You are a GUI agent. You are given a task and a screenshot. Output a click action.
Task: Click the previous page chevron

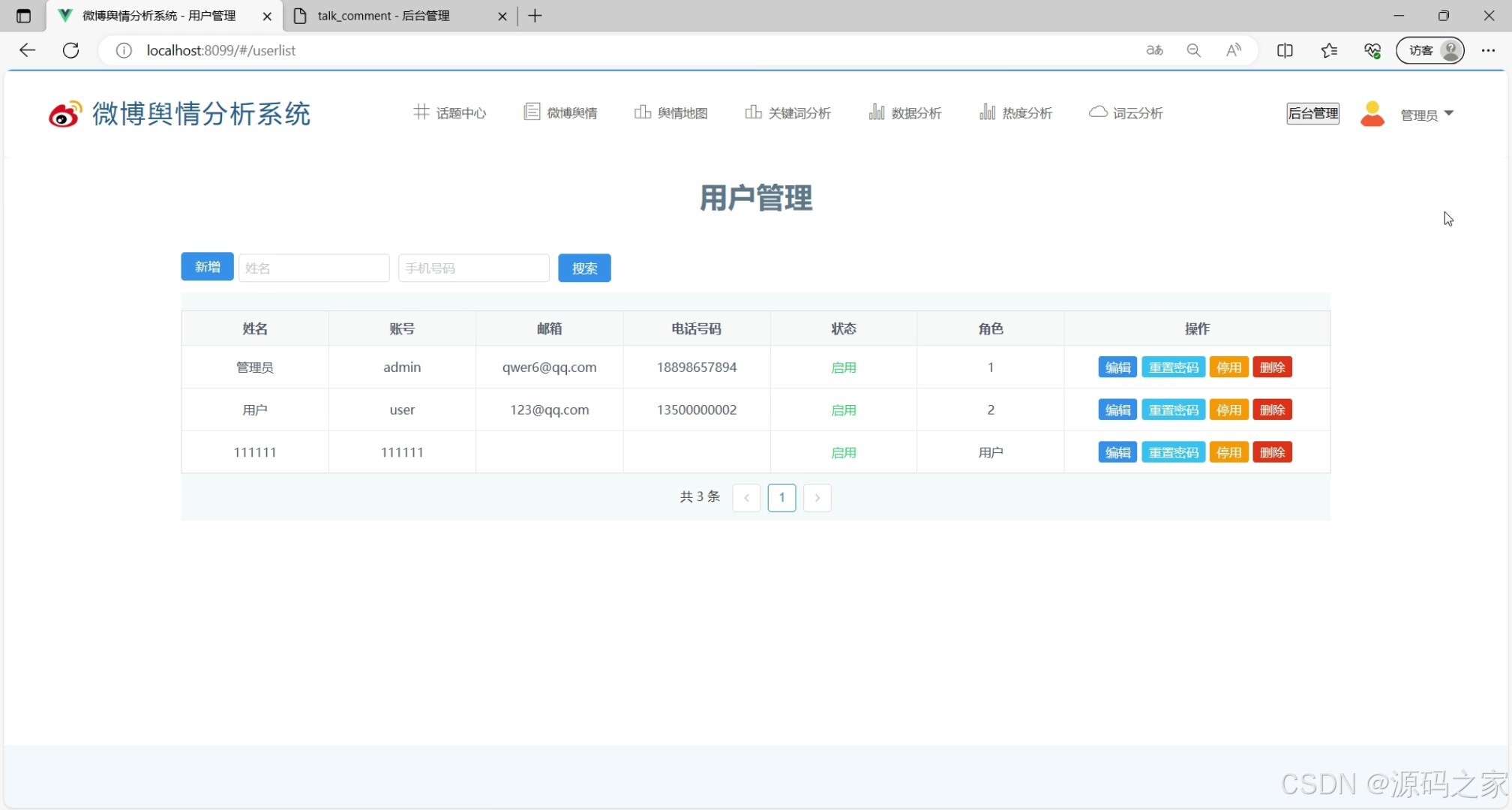(746, 497)
